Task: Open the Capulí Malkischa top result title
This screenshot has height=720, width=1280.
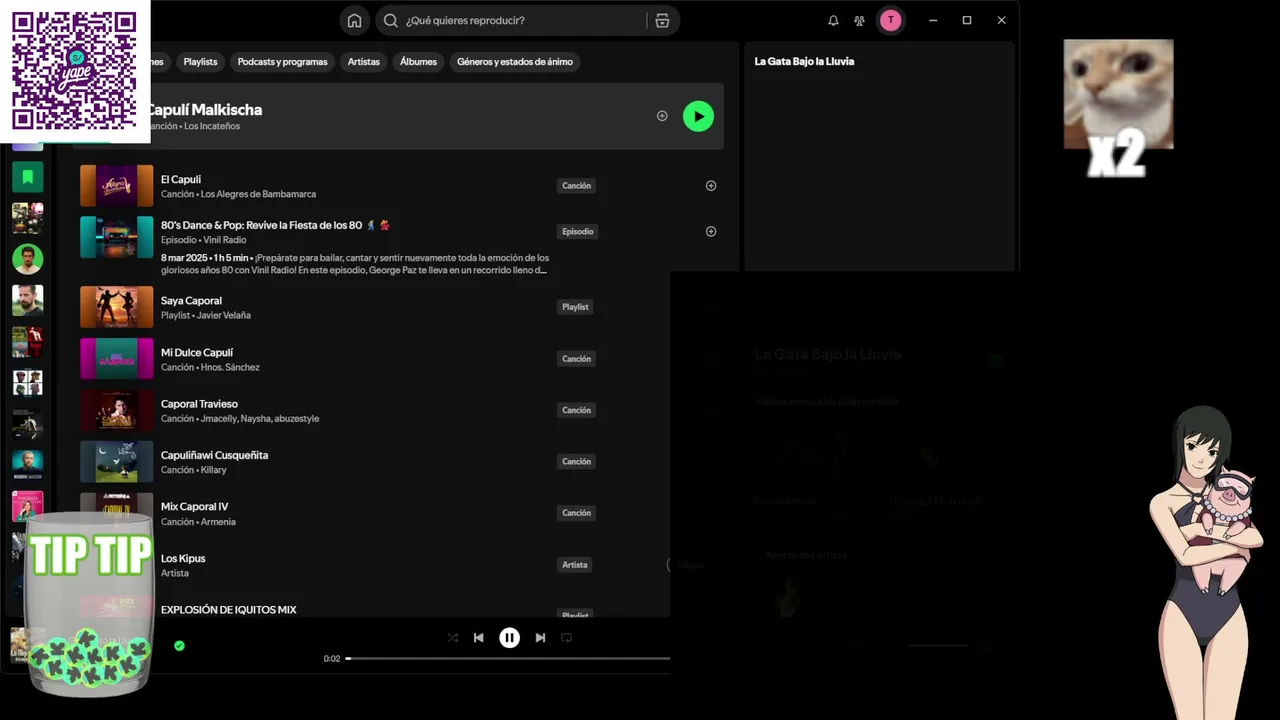Action: [204, 110]
